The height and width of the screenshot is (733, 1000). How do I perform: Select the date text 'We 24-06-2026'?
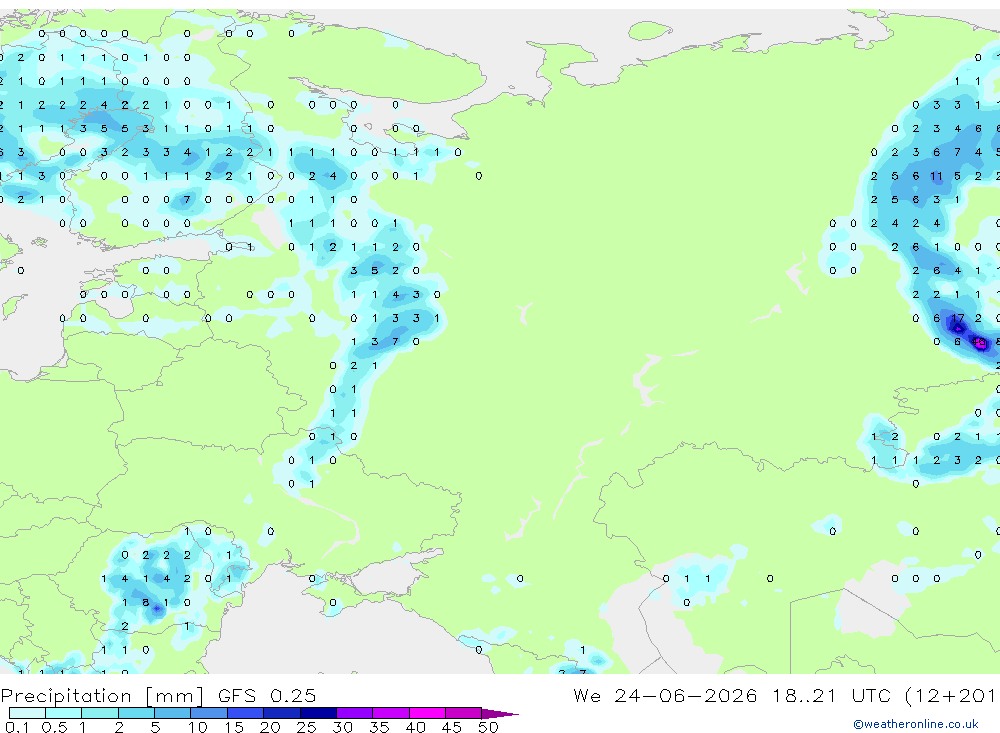coord(665,695)
